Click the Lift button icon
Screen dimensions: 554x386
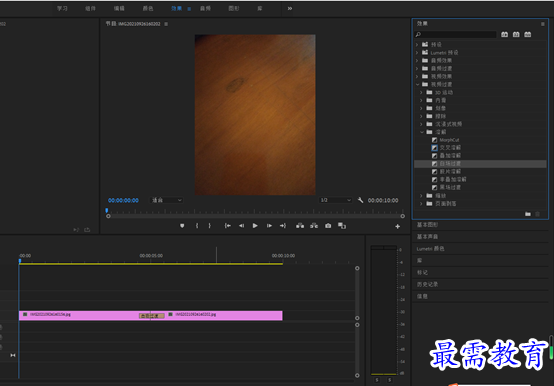[x=300, y=226]
